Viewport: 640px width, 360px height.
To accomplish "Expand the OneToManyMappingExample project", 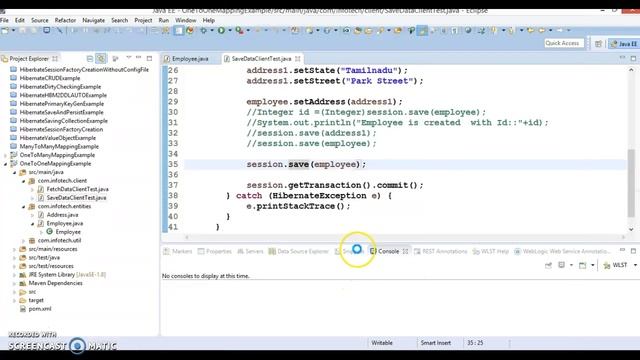I will pyautogui.click(x=5, y=155).
